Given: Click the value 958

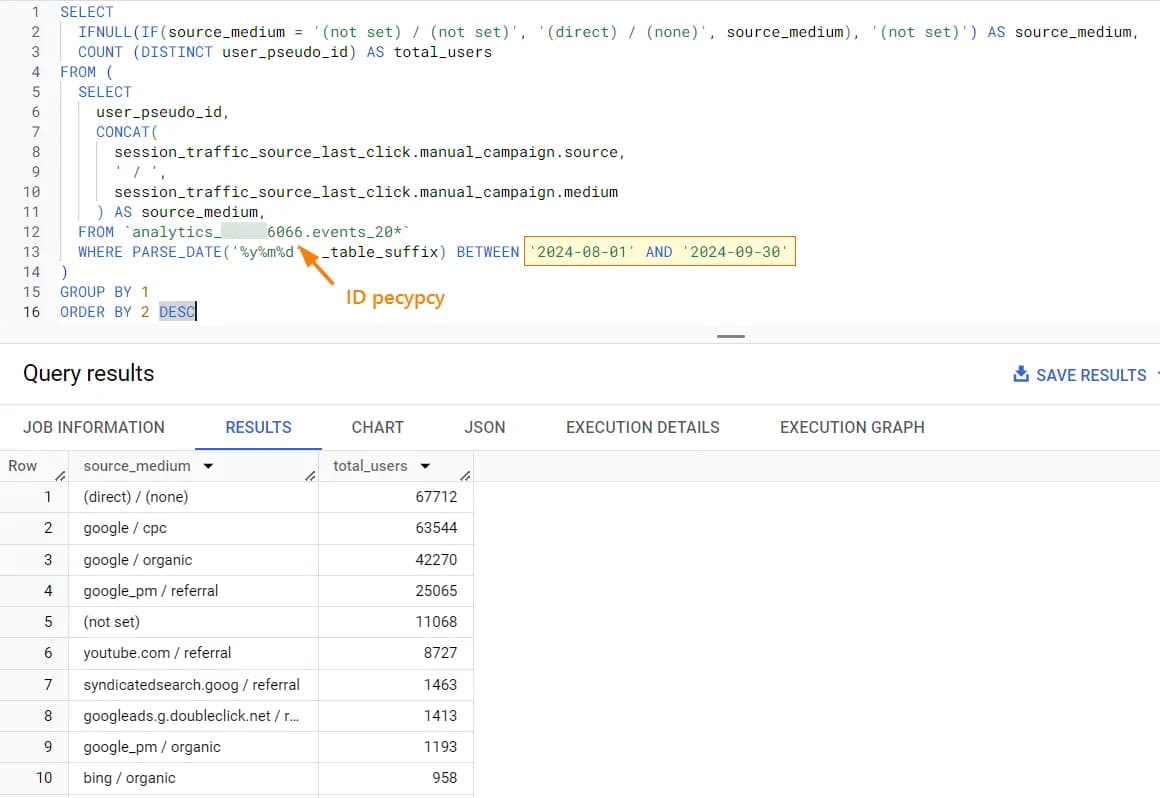Looking at the screenshot, I should click(445, 778).
